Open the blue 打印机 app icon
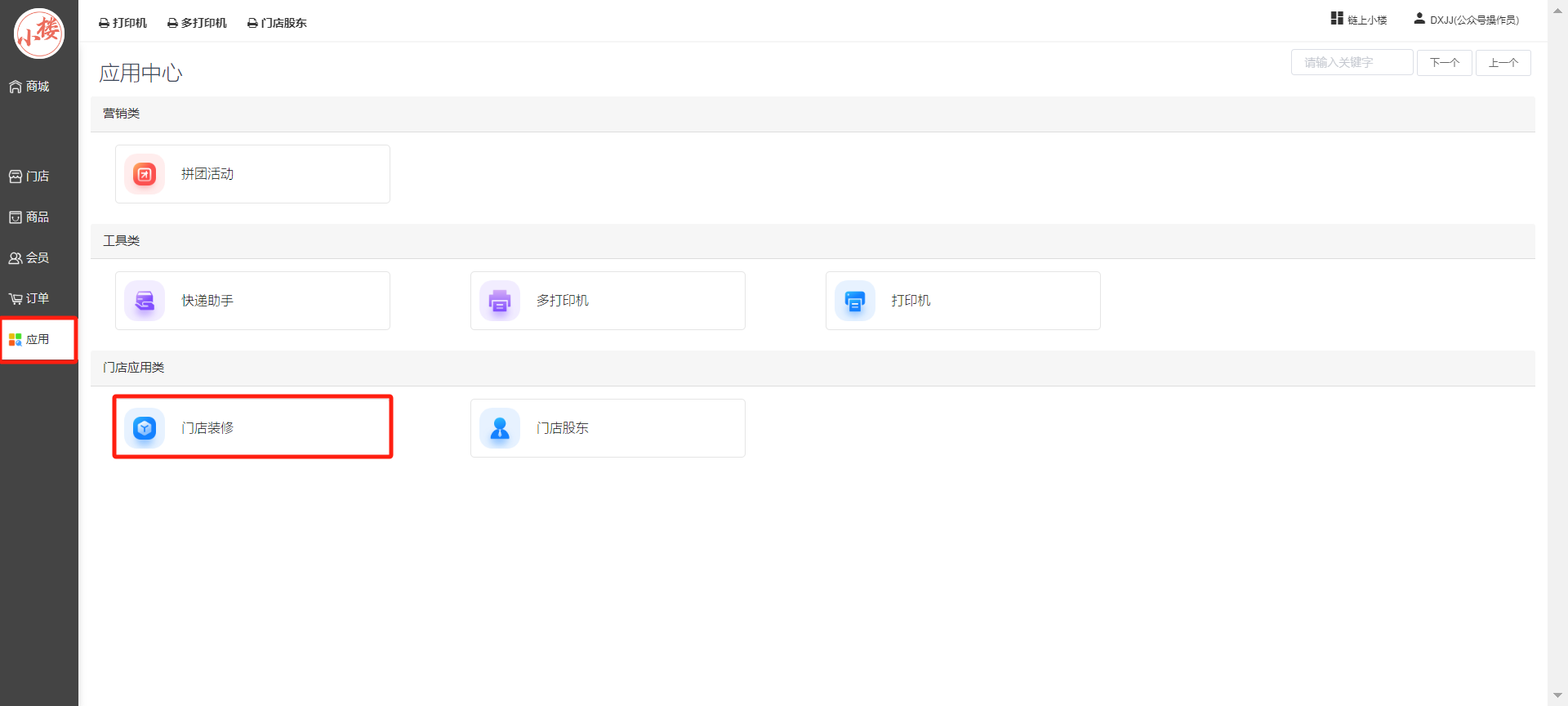This screenshot has height=706, width=1568. pyautogui.click(x=855, y=301)
